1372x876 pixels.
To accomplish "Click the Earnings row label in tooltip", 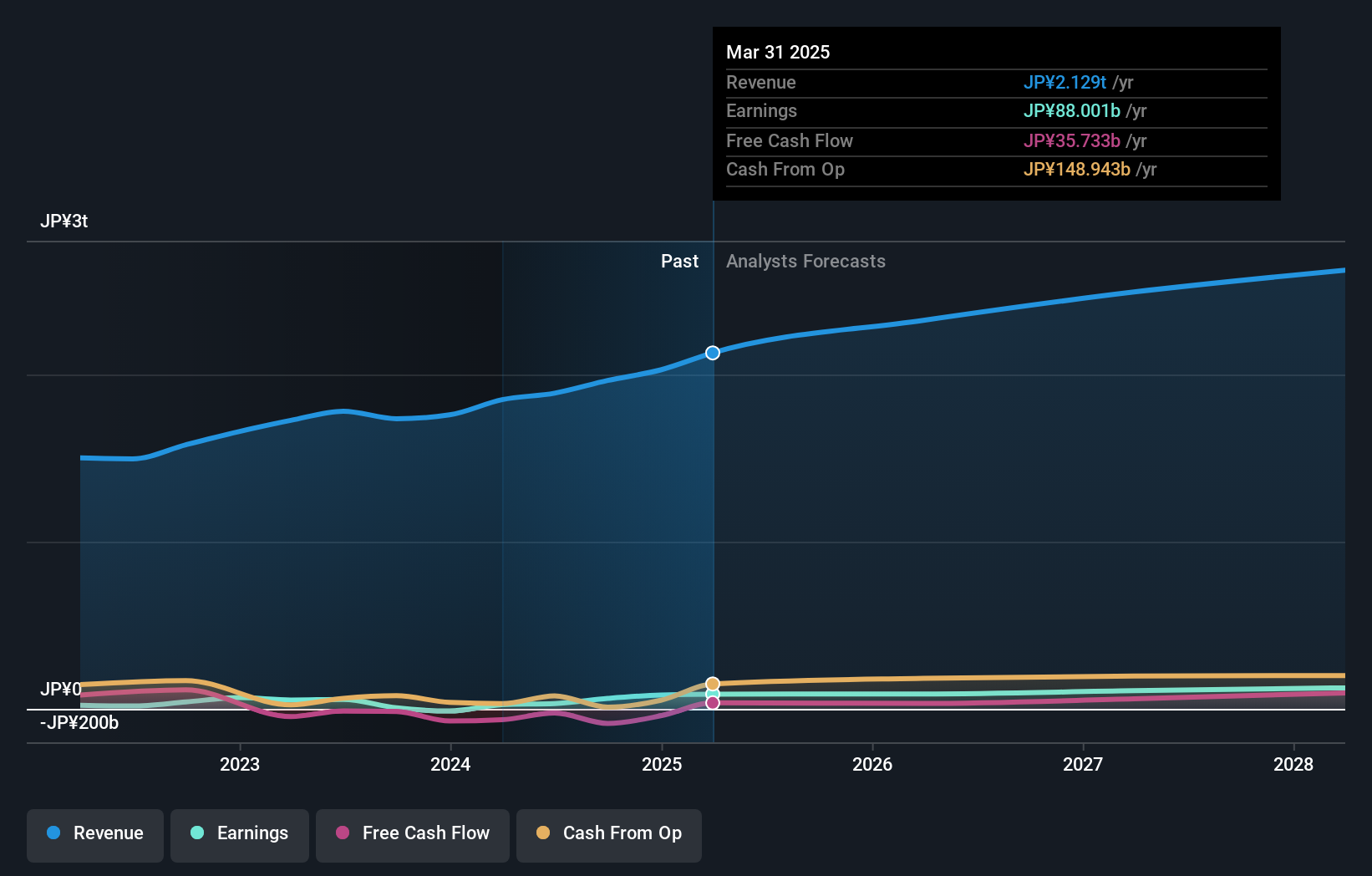I will click(762, 110).
